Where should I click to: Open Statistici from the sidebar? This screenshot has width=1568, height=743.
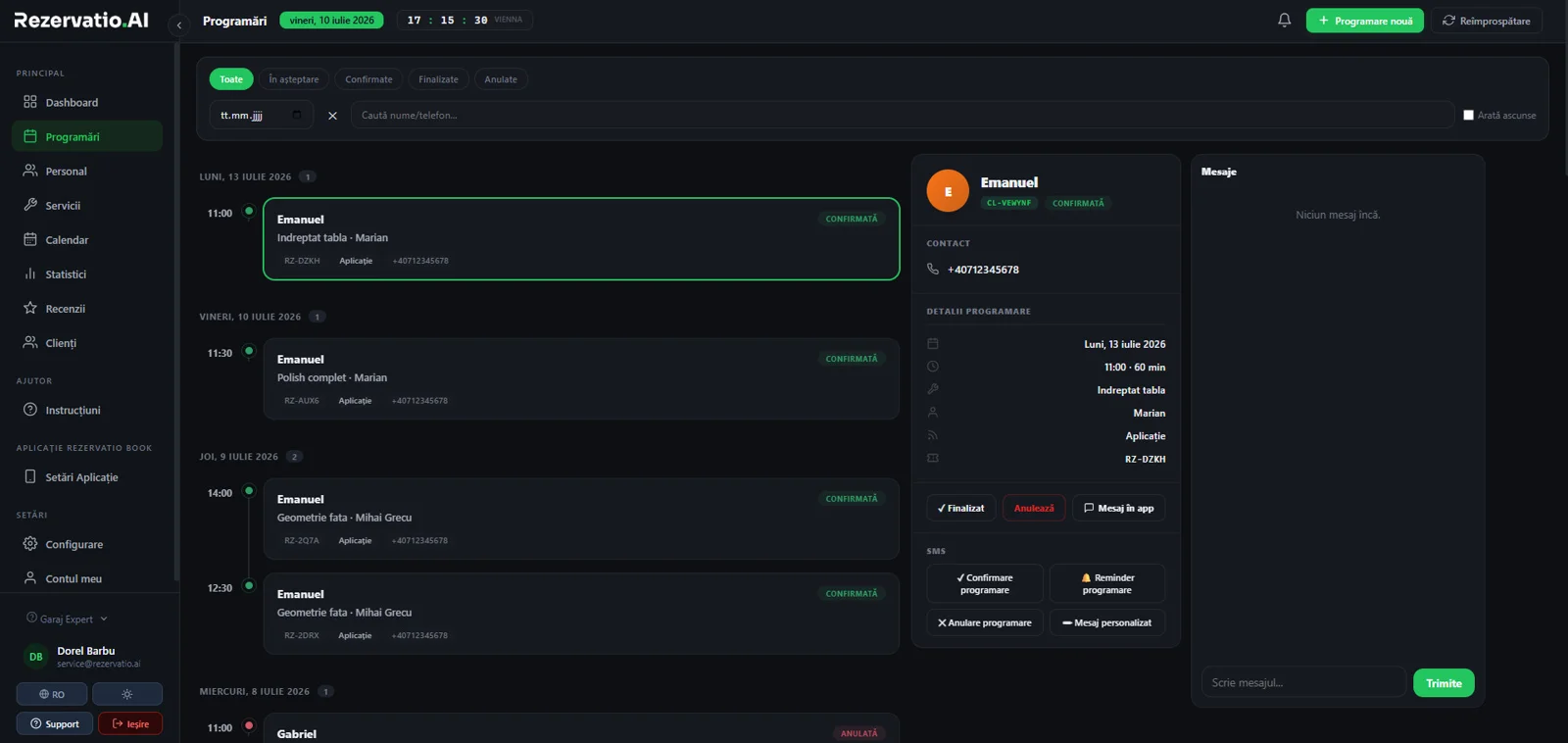pyautogui.click(x=87, y=273)
